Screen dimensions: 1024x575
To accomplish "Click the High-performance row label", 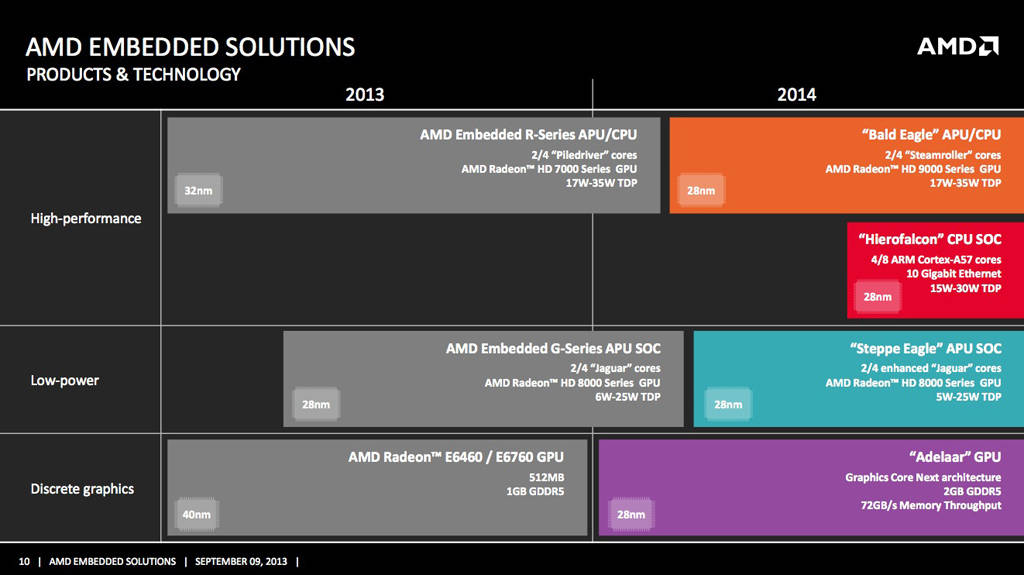I will 86,218.
